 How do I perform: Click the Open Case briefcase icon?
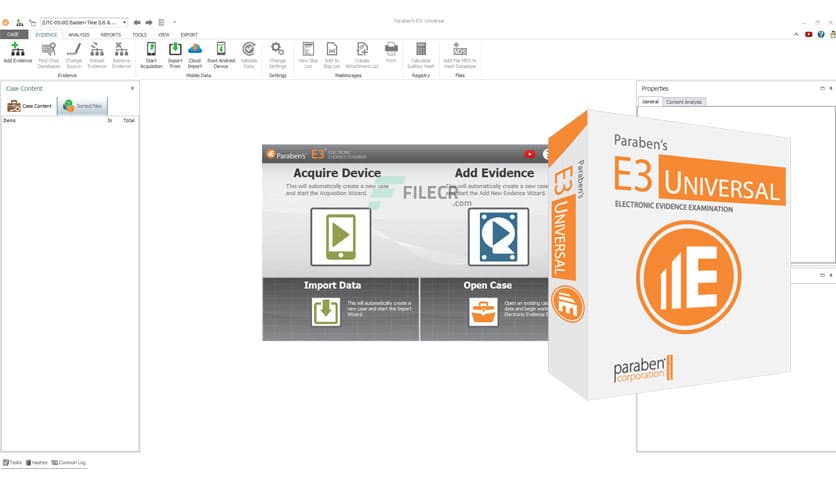(484, 311)
